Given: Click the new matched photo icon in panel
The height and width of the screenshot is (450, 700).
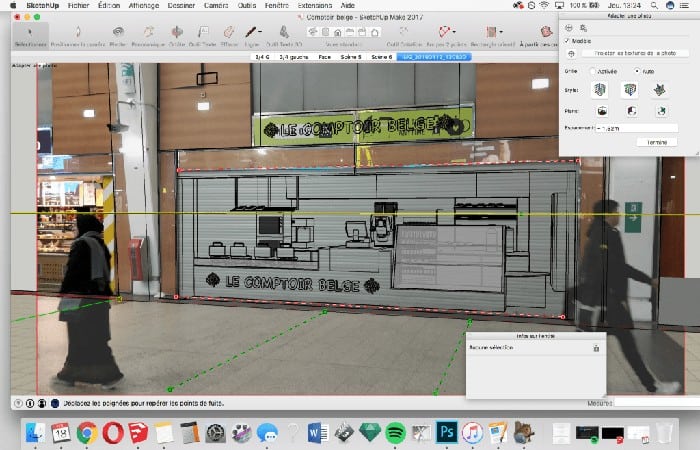Looking at the screenshot, I should (x=569, y=28).
